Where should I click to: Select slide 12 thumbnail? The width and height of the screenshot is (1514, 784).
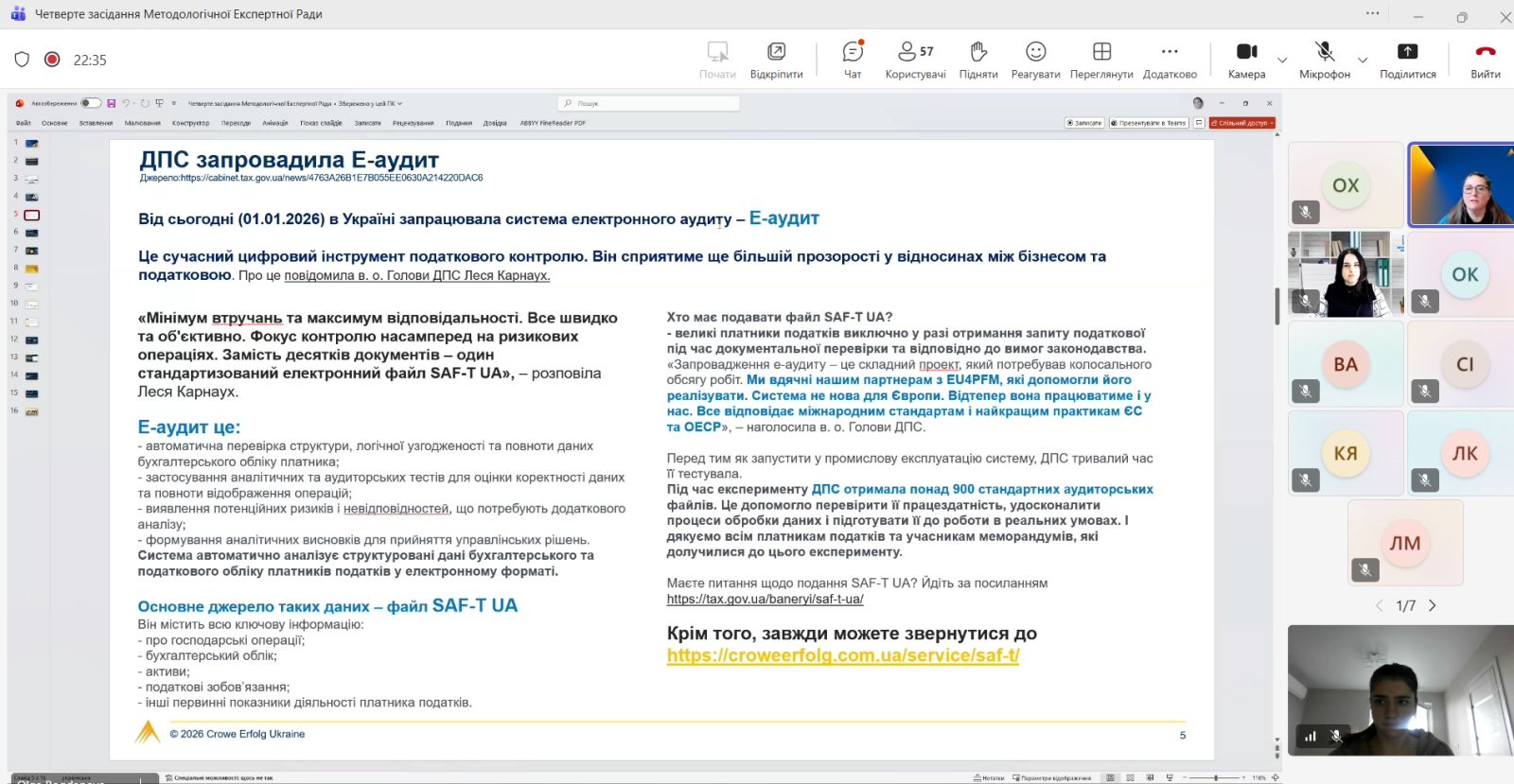point(31,340)
